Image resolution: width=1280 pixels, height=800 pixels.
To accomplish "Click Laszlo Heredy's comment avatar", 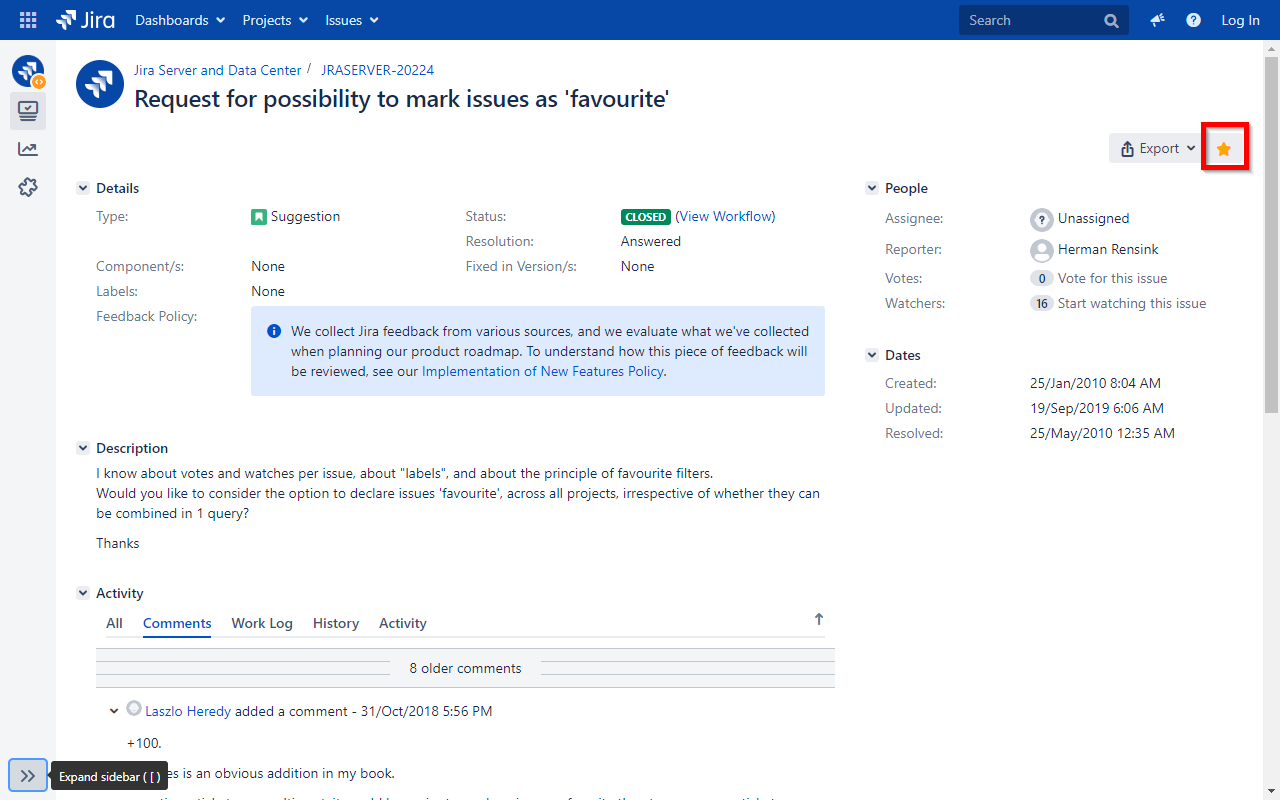I will click(x=134, y=709).
